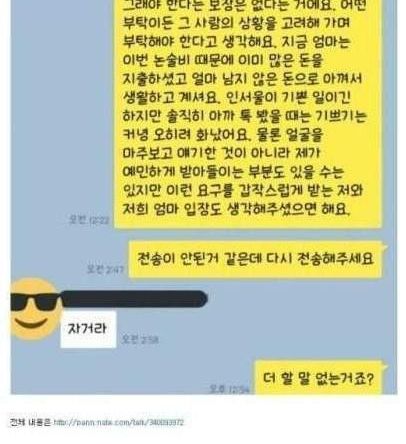The height and width of the screenshot is (444, 406).
Task: Open the sunglasses emoji profile picture
Action: [x=35, y=310]
